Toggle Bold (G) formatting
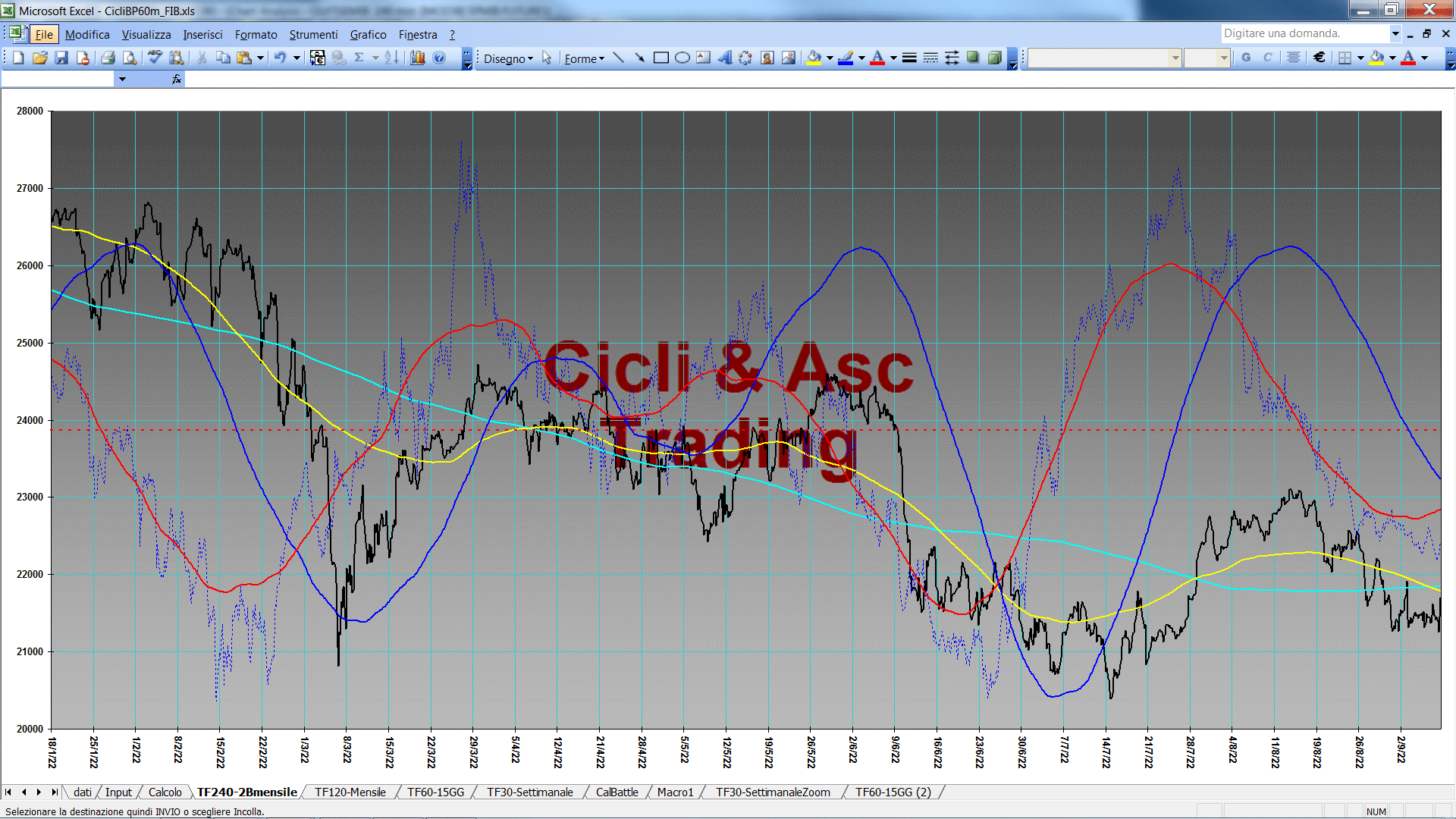Image resolution: width=1456 pixels, height=819 pixels. (1246, 58)
